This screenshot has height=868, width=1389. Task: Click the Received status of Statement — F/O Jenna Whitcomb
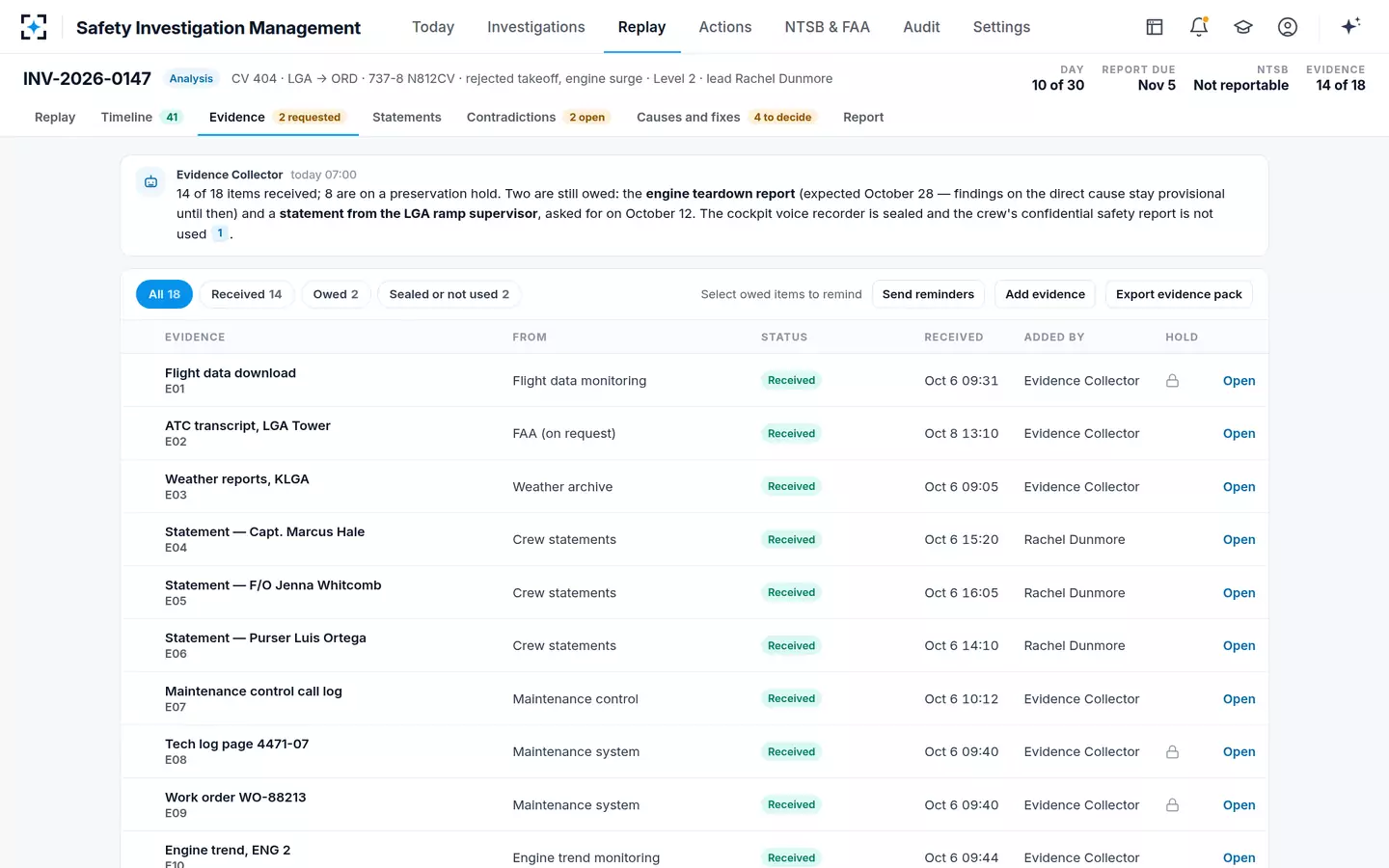point(791,593)
